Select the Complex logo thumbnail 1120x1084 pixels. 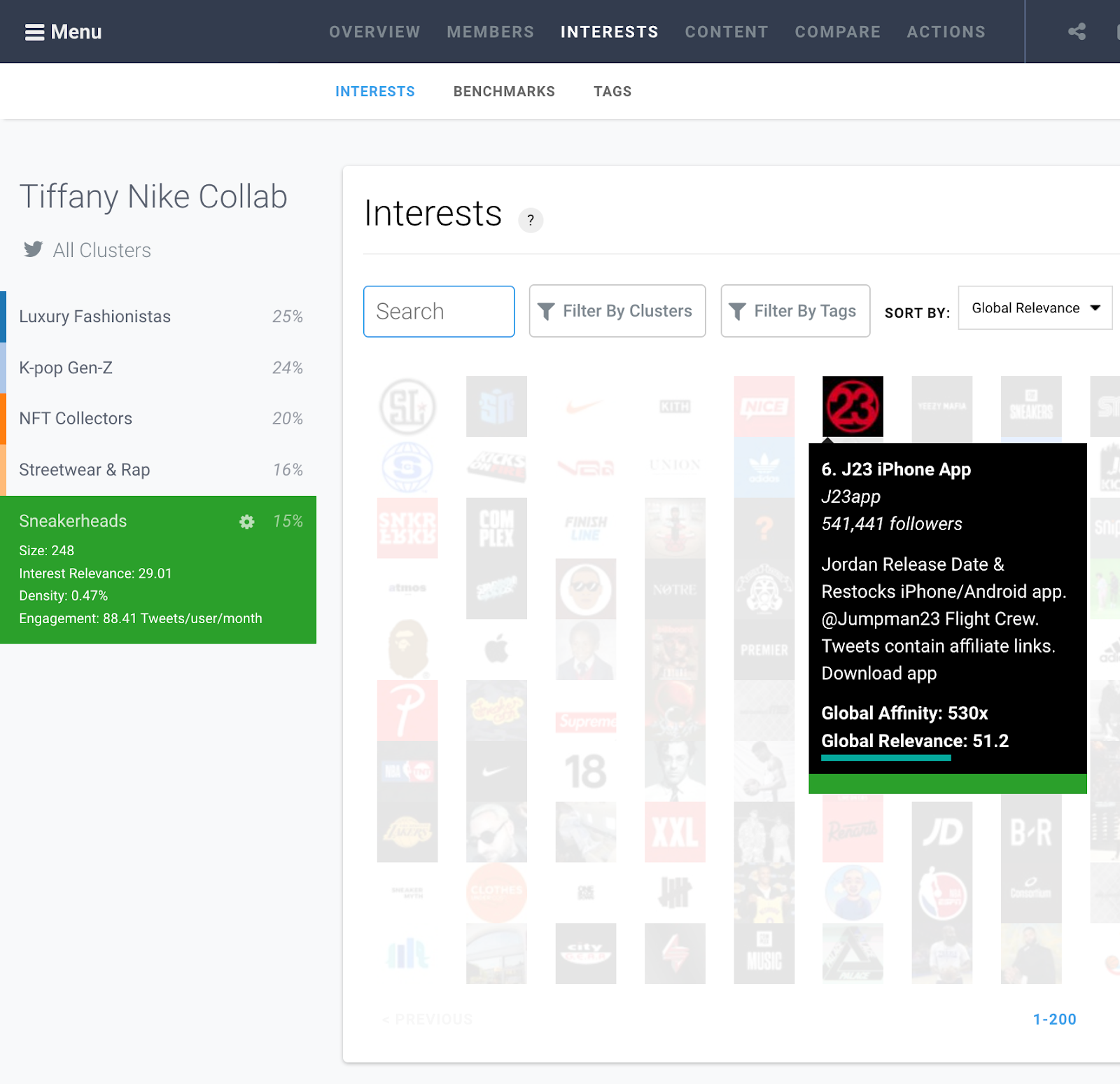click(x=496, y=528)
